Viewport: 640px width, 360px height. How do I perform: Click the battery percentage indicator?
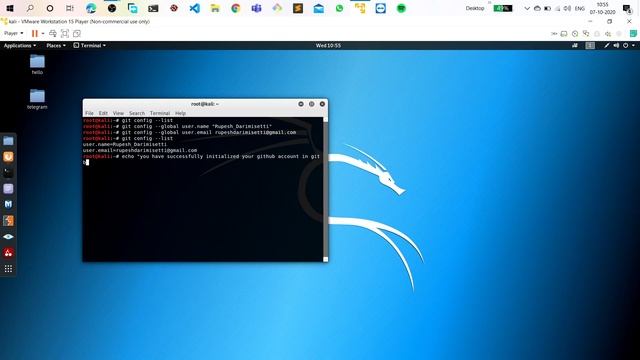503,8
